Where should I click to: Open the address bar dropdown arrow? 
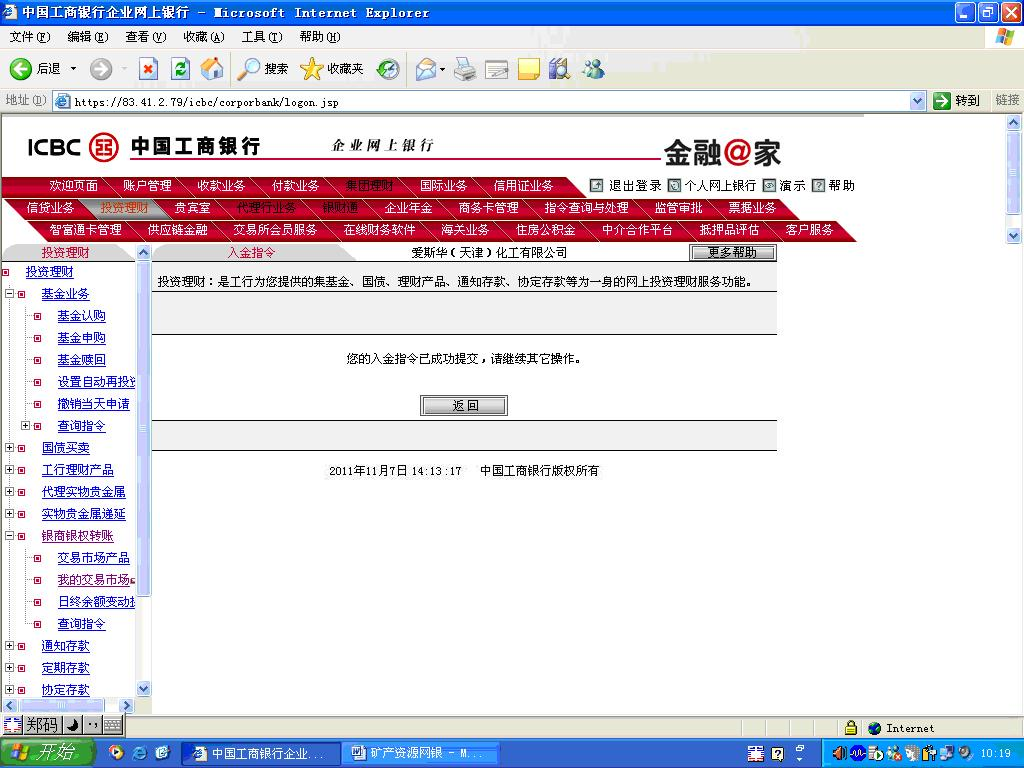(x=918, y=101)
